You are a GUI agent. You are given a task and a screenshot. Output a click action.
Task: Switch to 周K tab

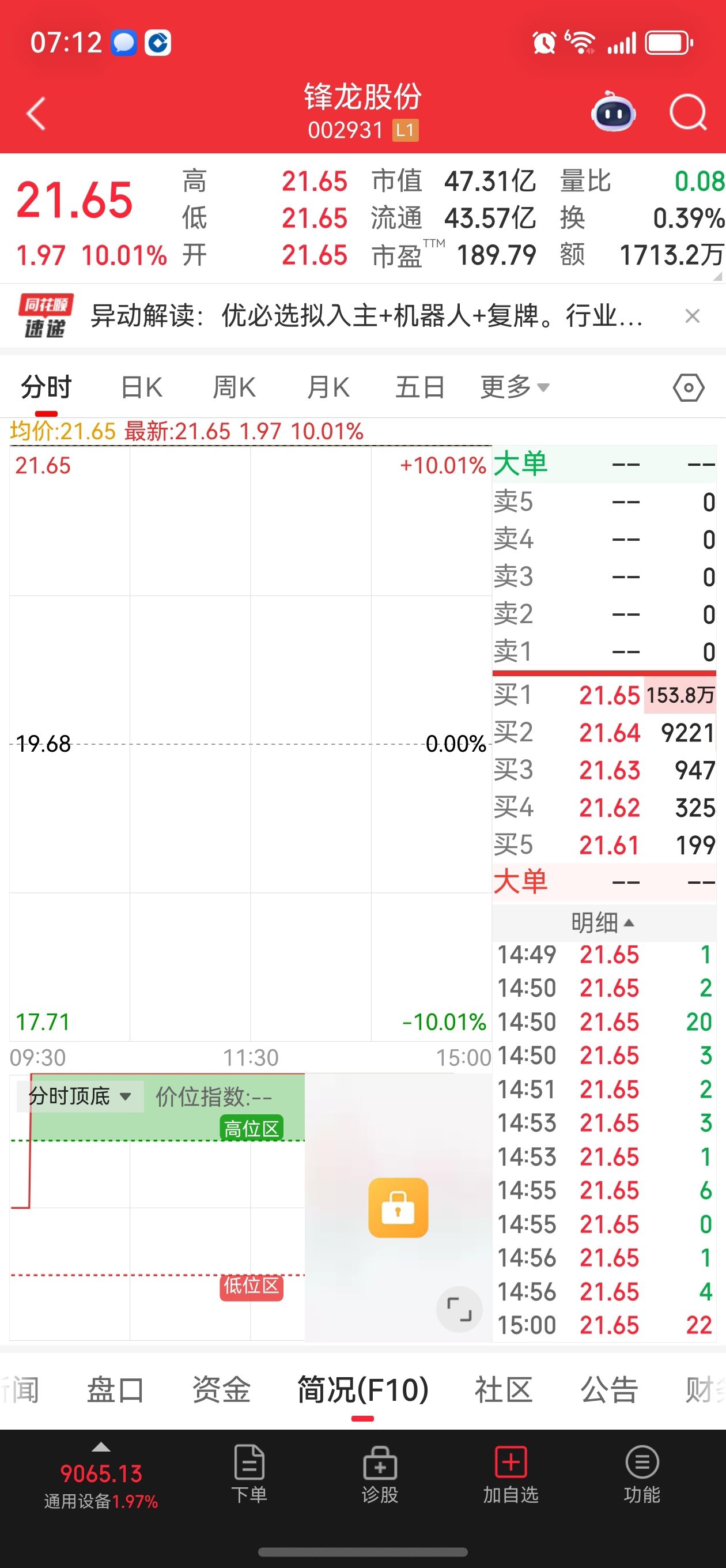pyautogui.click(x=235, y=387)
